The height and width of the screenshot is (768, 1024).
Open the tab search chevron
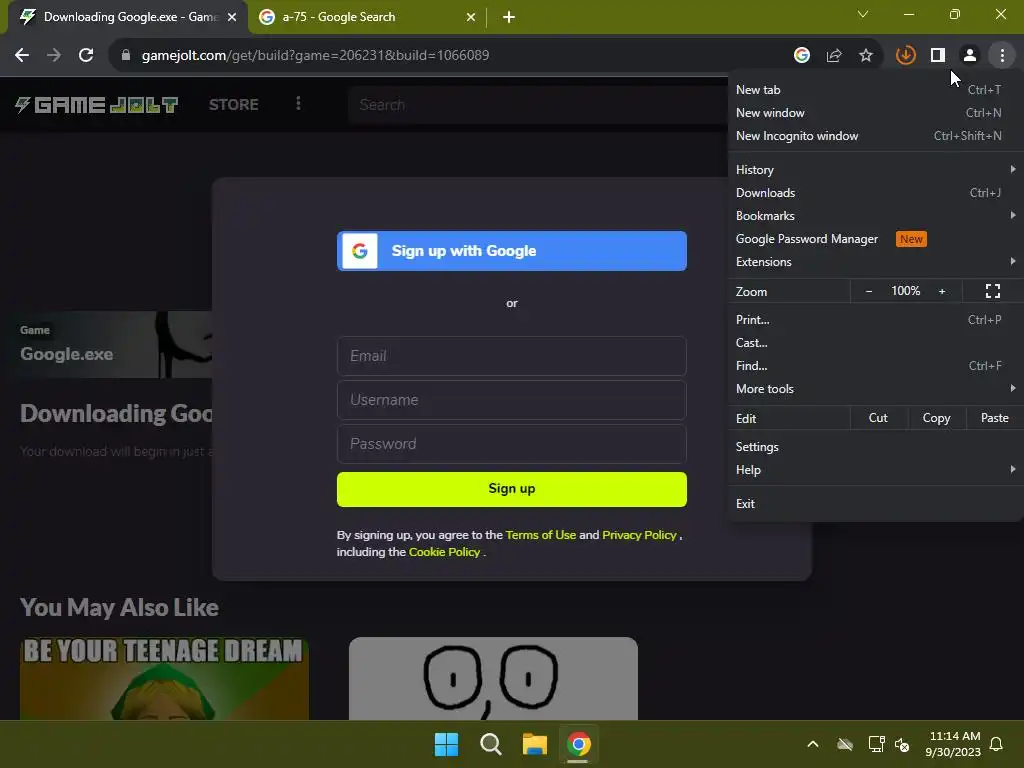point(863,14)
